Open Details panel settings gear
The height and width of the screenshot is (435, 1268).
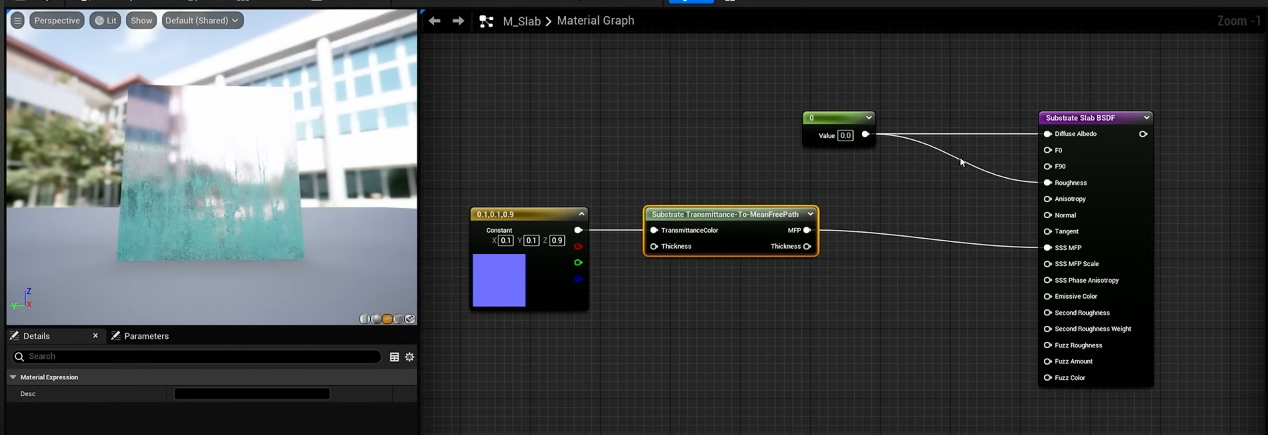(409, 357)
